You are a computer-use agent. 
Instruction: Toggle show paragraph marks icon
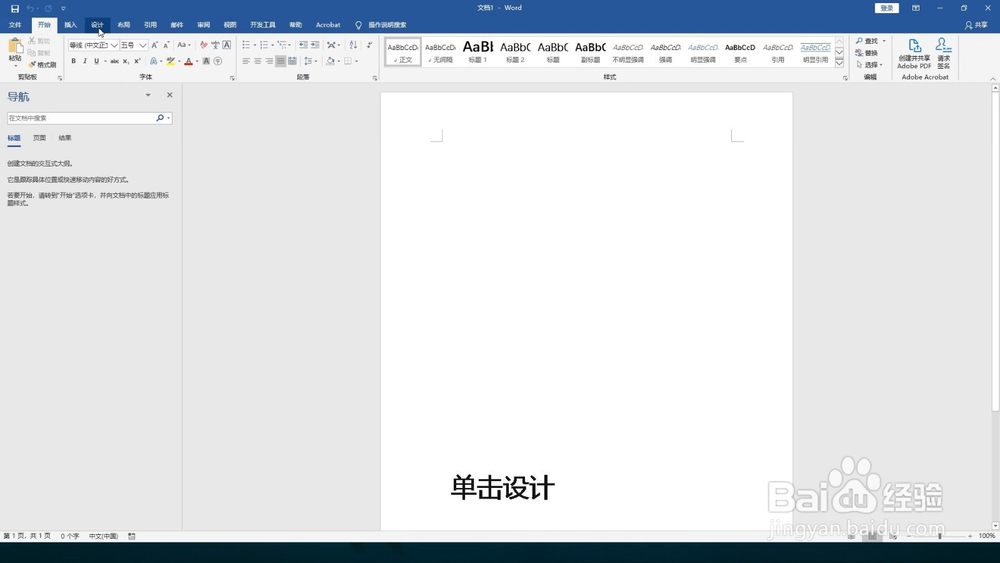click(x=369, y=45)
